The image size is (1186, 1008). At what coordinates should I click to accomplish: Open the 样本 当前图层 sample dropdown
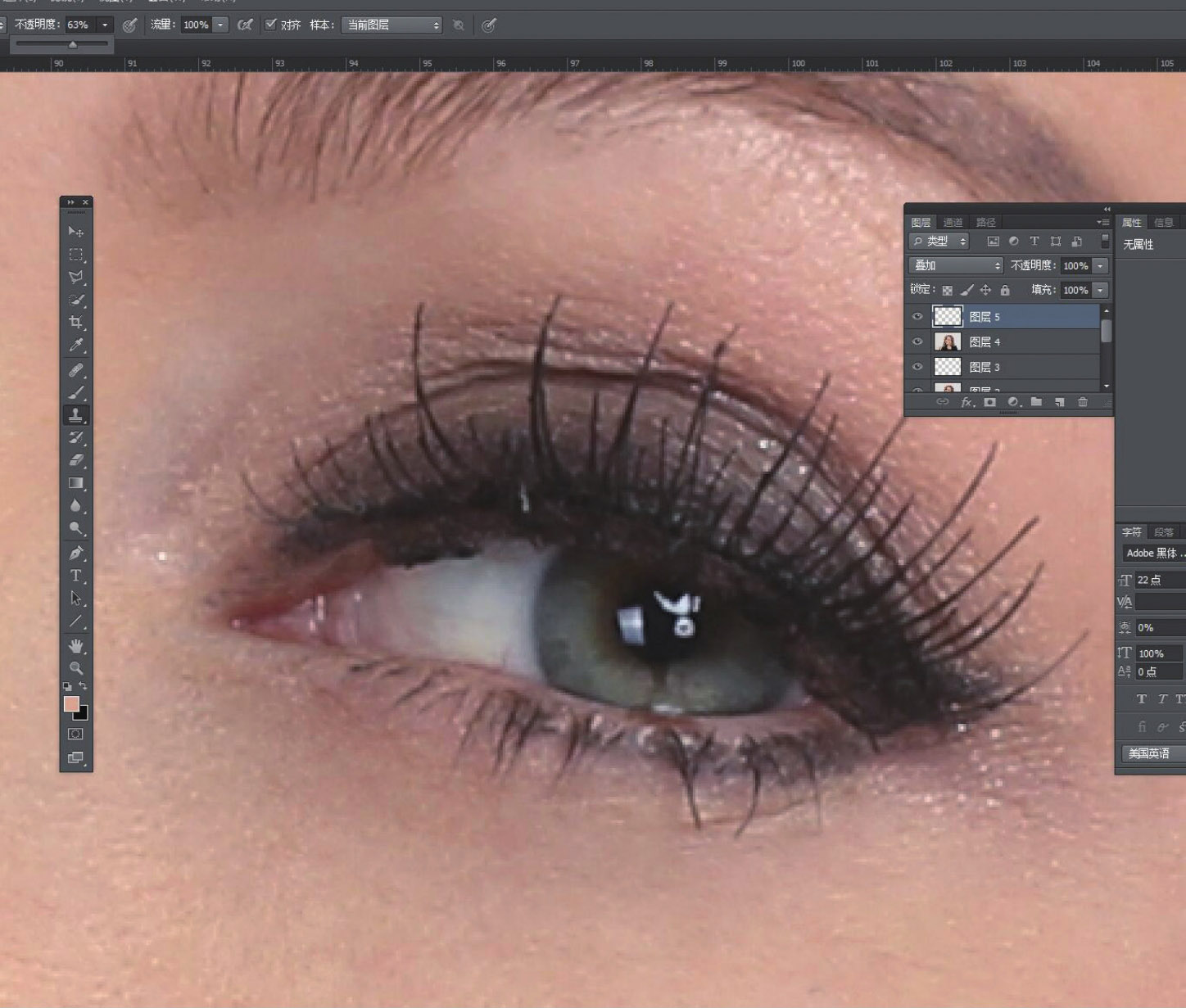click(x=392, y=25)
